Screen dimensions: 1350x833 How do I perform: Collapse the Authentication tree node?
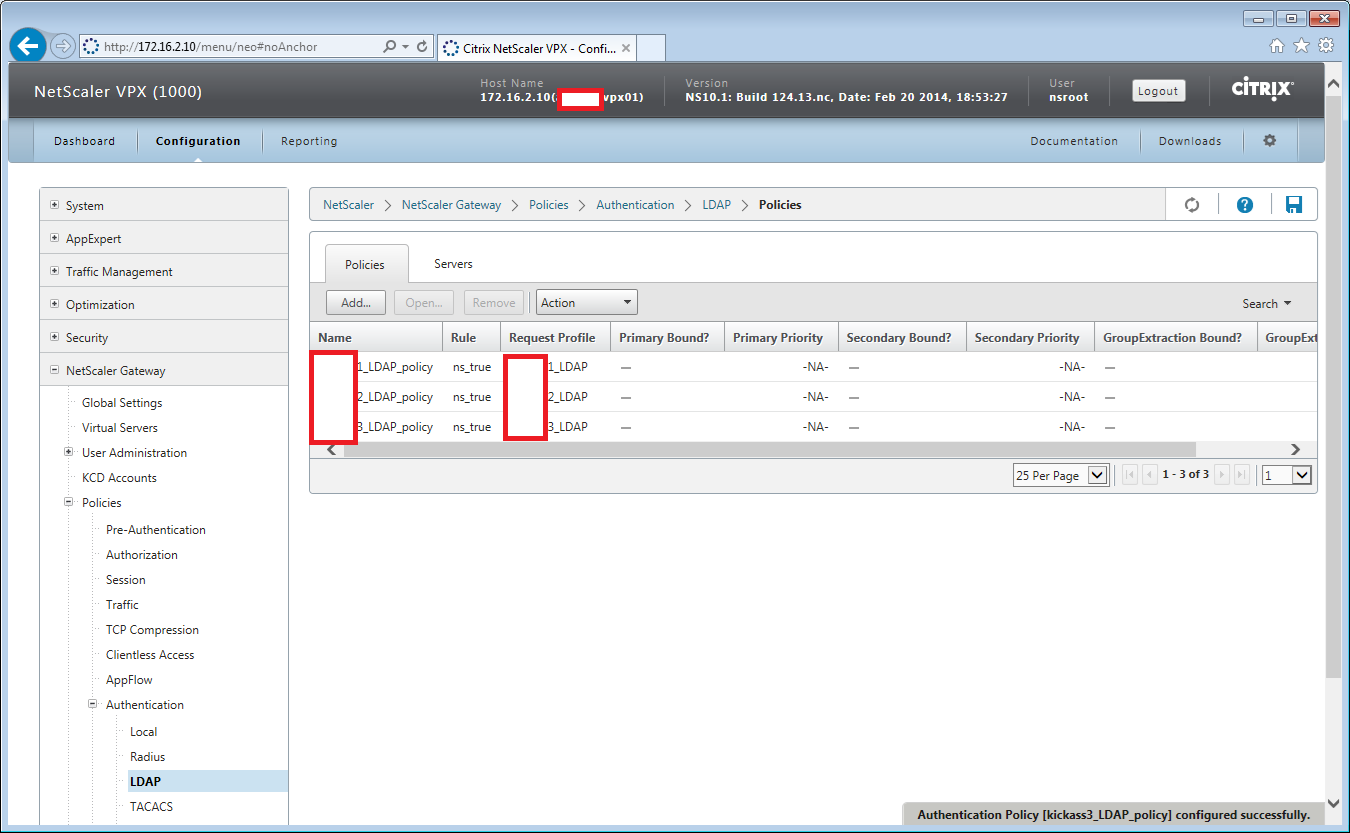point(93,704)
